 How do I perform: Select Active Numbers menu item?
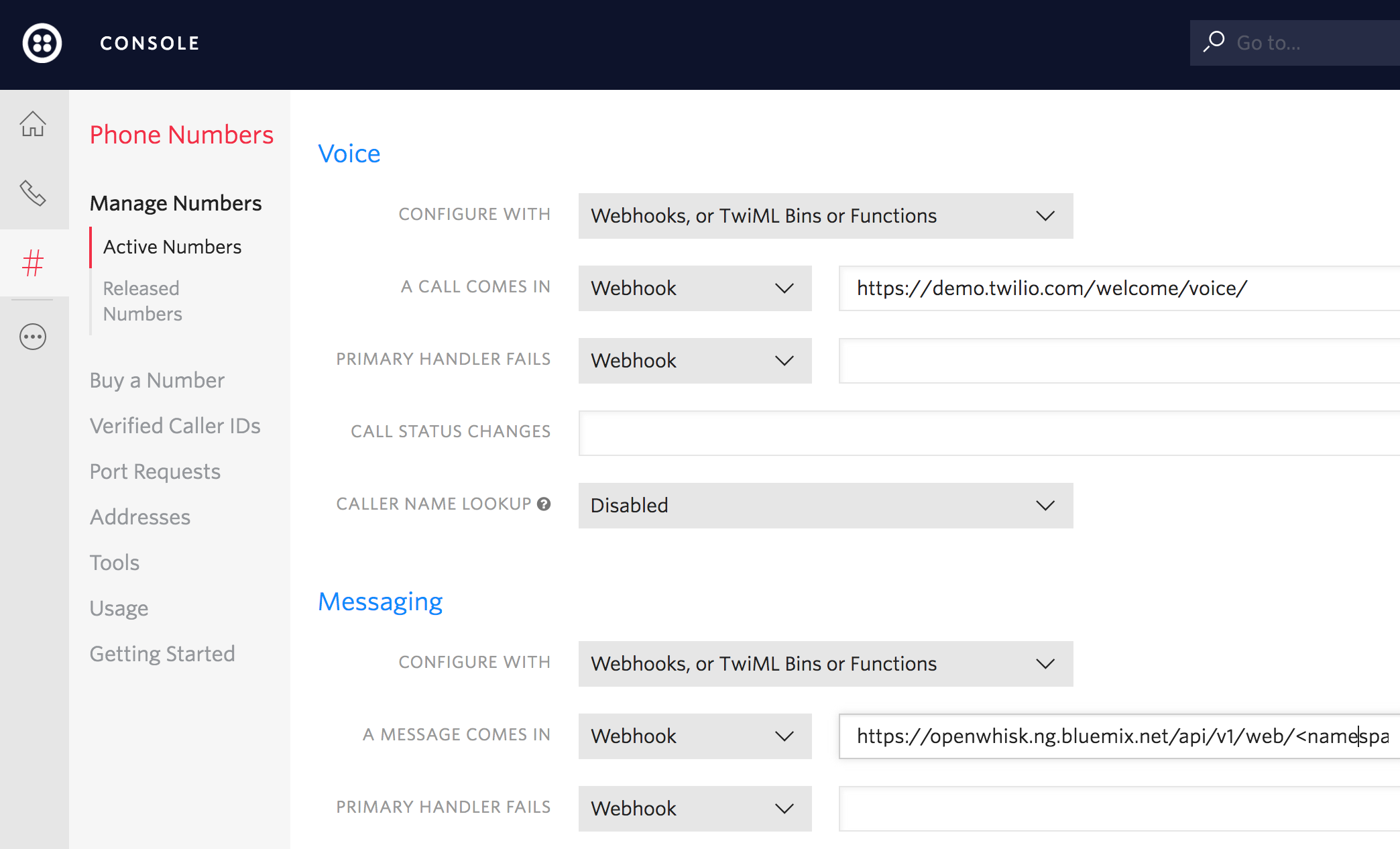tap(172, 247)
